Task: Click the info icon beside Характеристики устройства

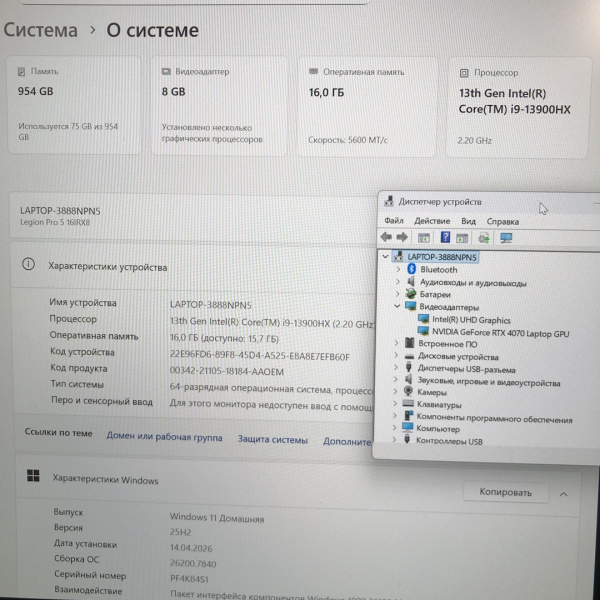Action: click(28, 264)
